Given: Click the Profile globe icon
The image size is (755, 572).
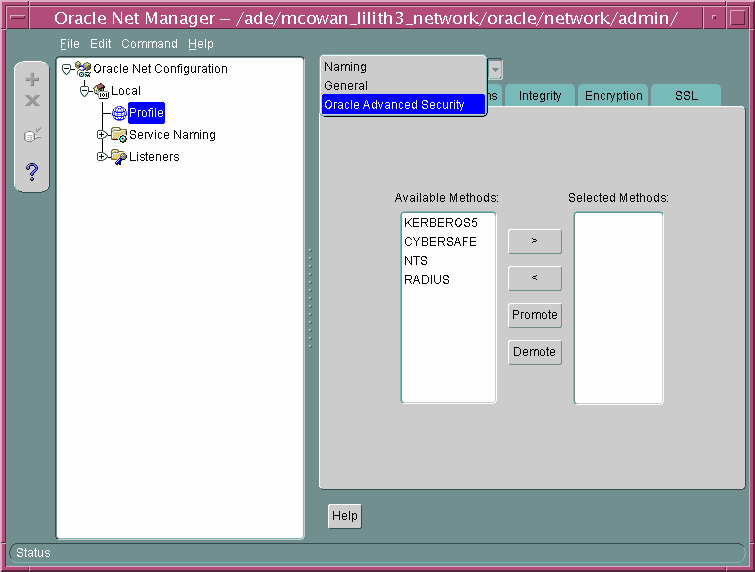Looking at the screenshot, I should (119, 113).
